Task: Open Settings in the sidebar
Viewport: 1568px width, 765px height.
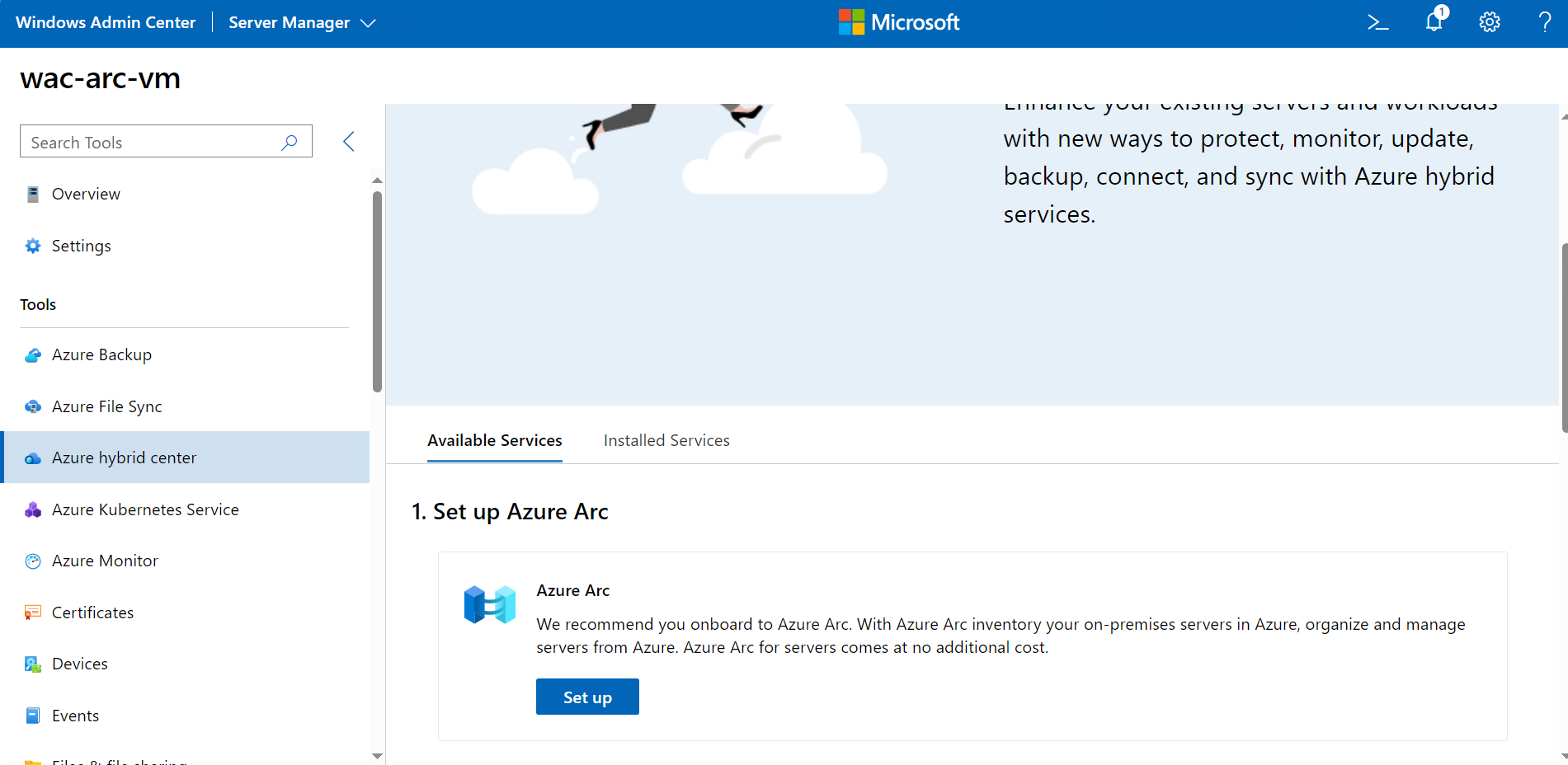Action: [x=186, y=246]
